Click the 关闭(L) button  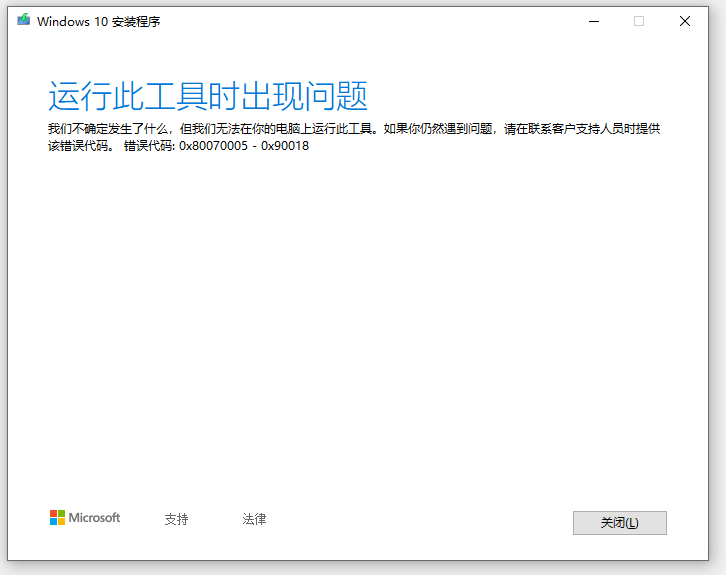[x=620, y=523]
